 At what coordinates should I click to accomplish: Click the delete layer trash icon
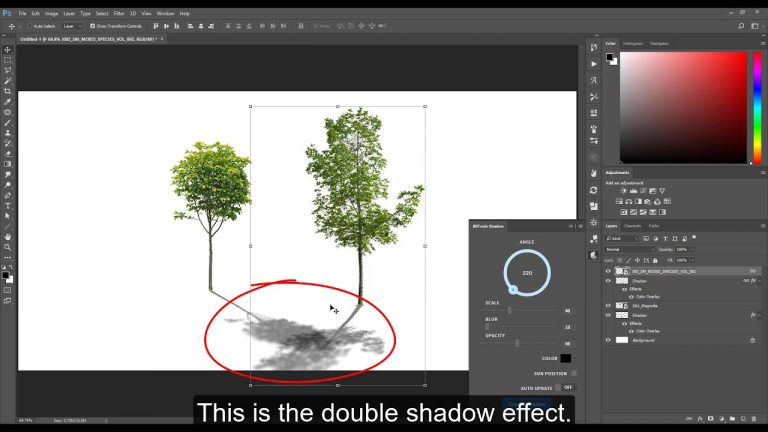753,418
